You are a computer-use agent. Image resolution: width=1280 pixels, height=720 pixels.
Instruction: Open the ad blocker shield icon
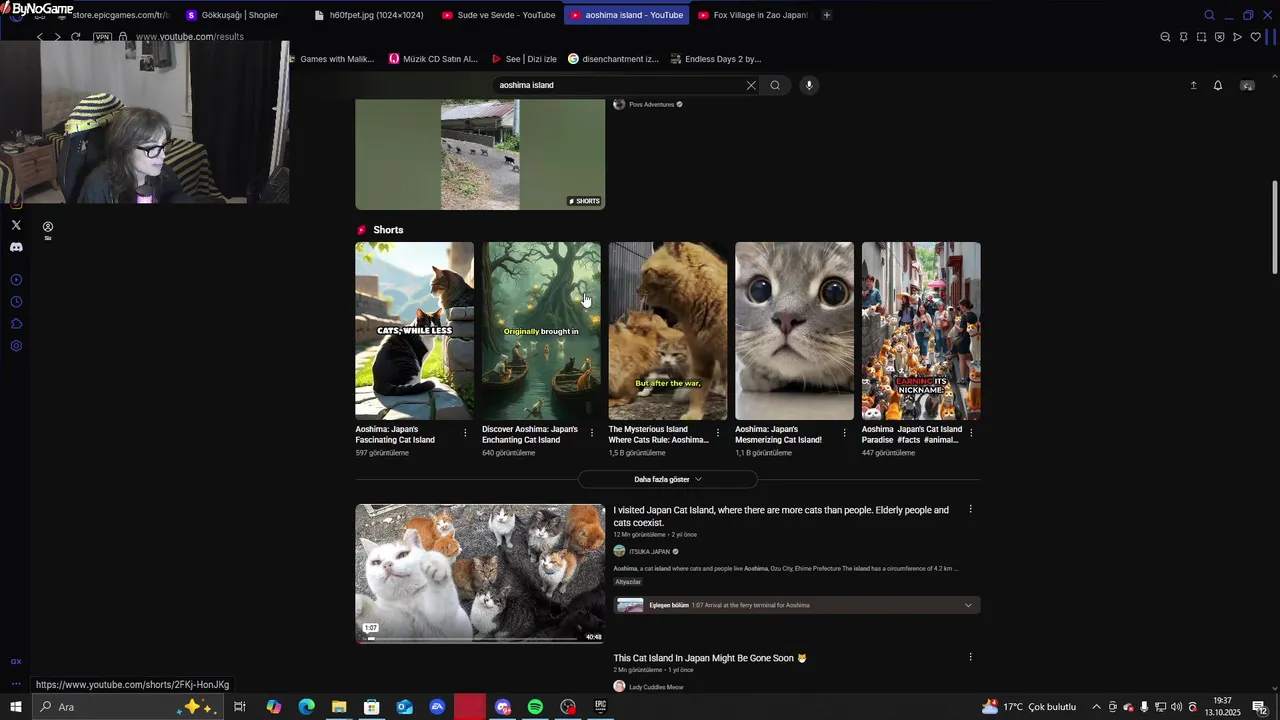[x=1219, y=37]
